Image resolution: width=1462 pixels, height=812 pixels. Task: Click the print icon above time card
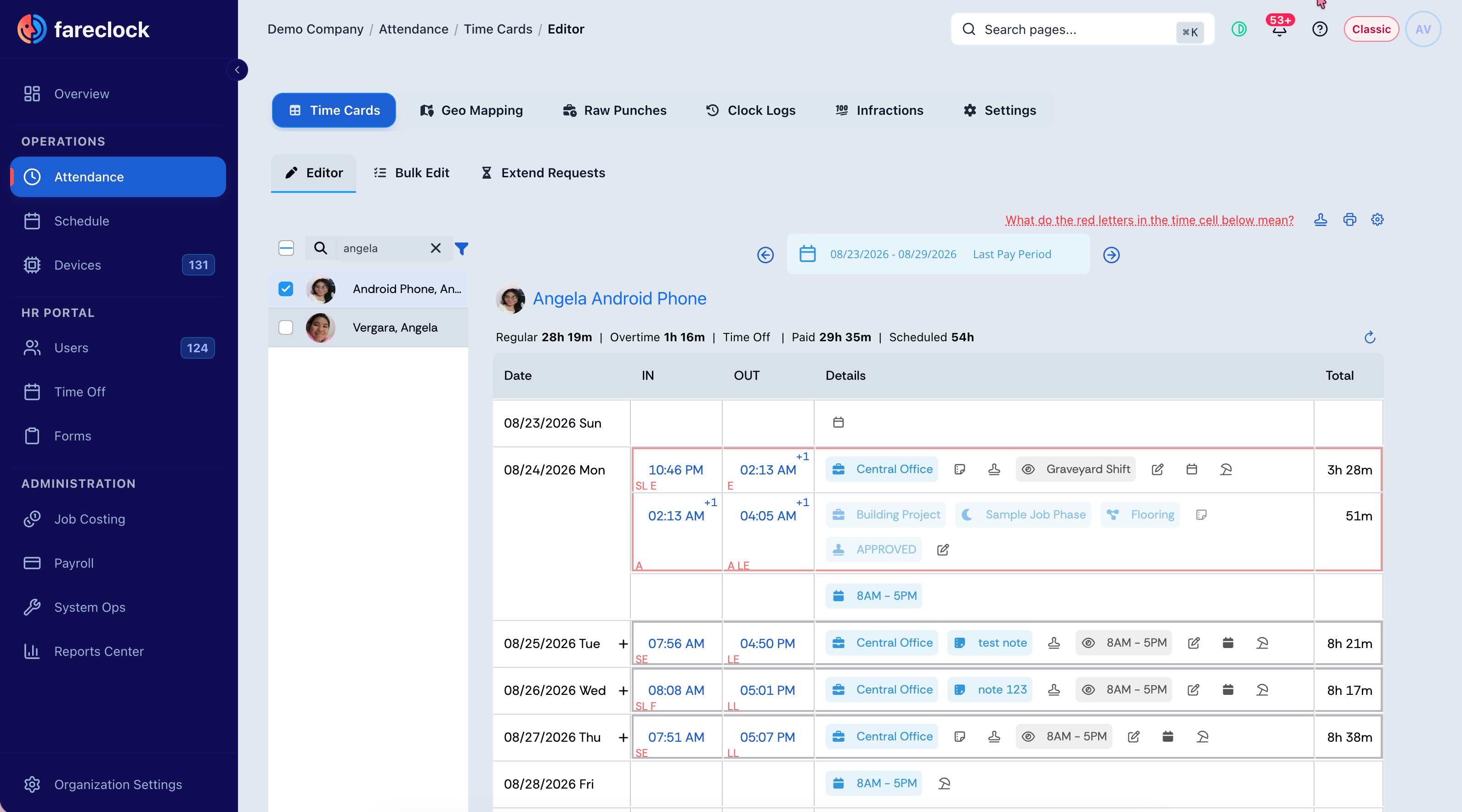coord(1349,220)
